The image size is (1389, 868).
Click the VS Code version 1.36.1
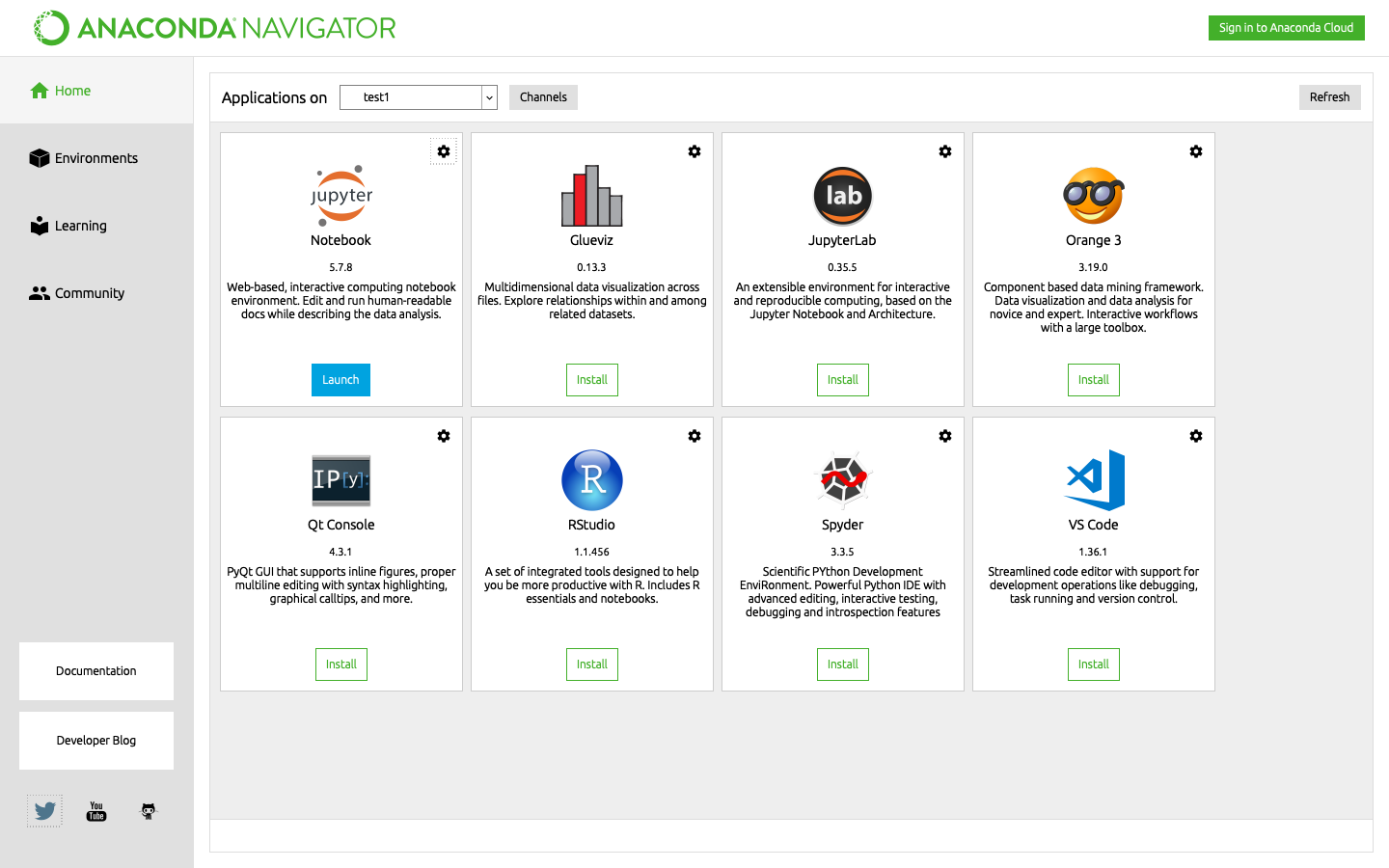click(x=1094, y=552)
